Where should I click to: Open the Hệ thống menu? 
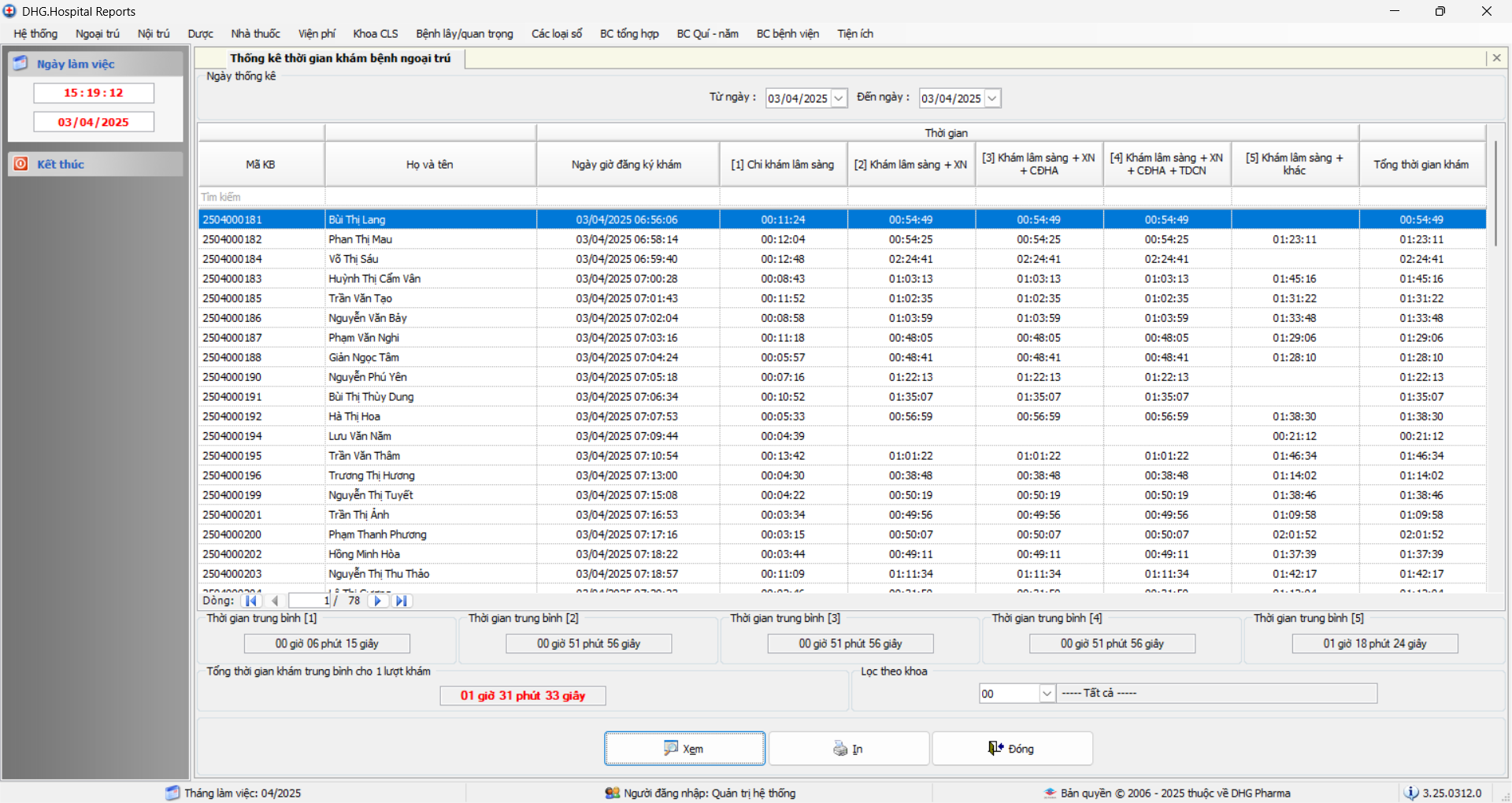[x=35, y=34]
